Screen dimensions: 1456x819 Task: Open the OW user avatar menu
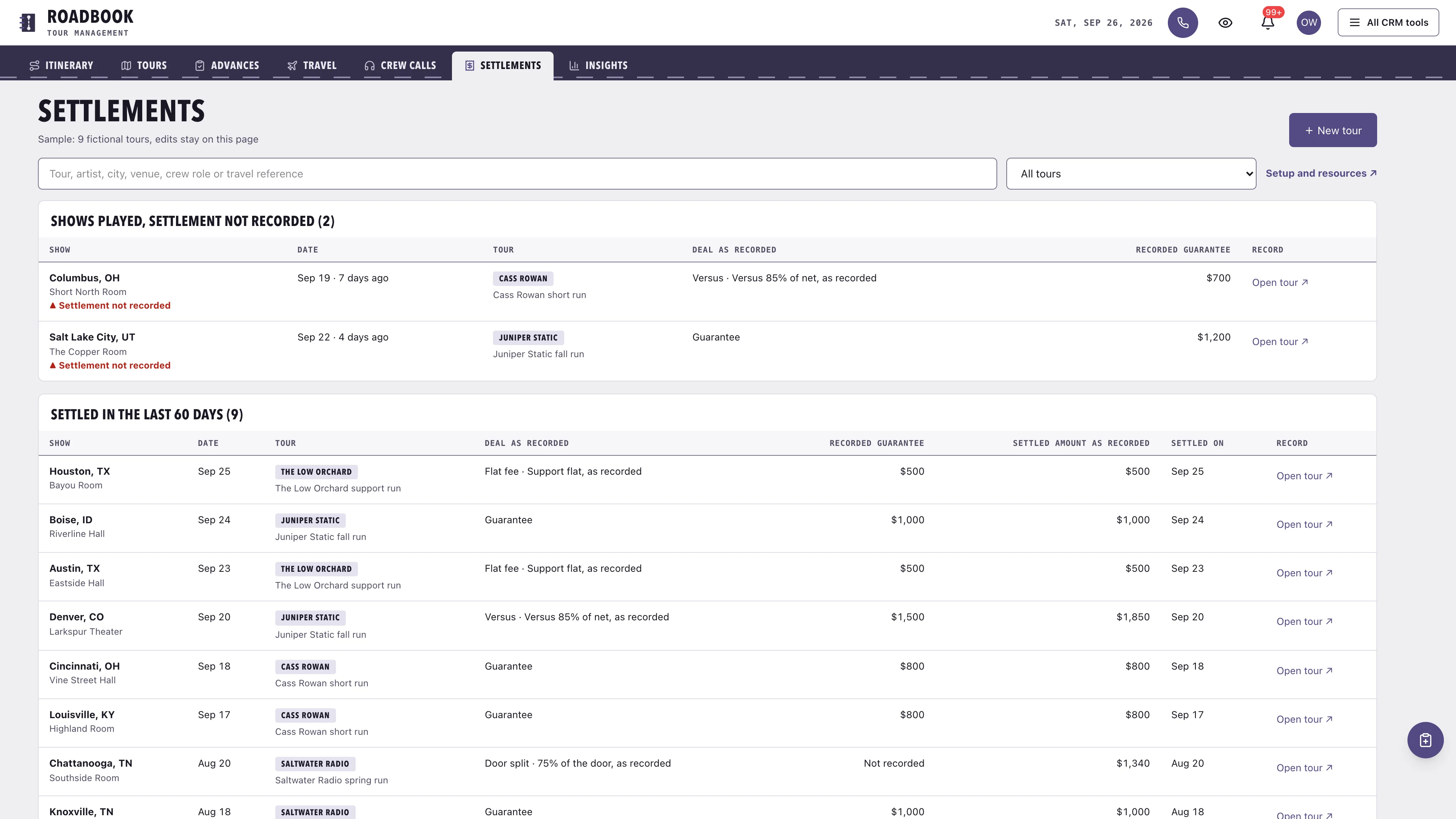point(1309,23)
